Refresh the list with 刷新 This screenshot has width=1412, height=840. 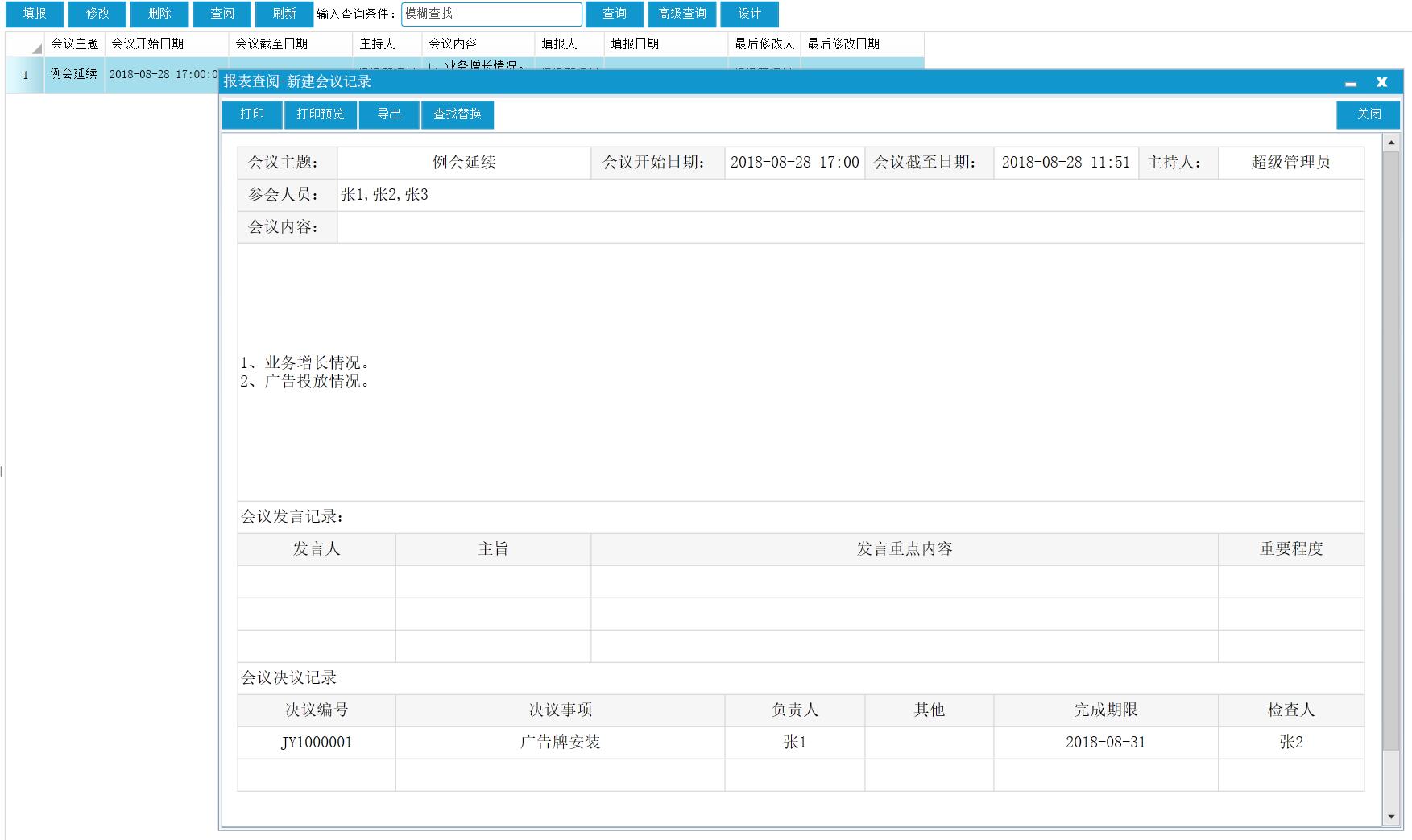284,14
